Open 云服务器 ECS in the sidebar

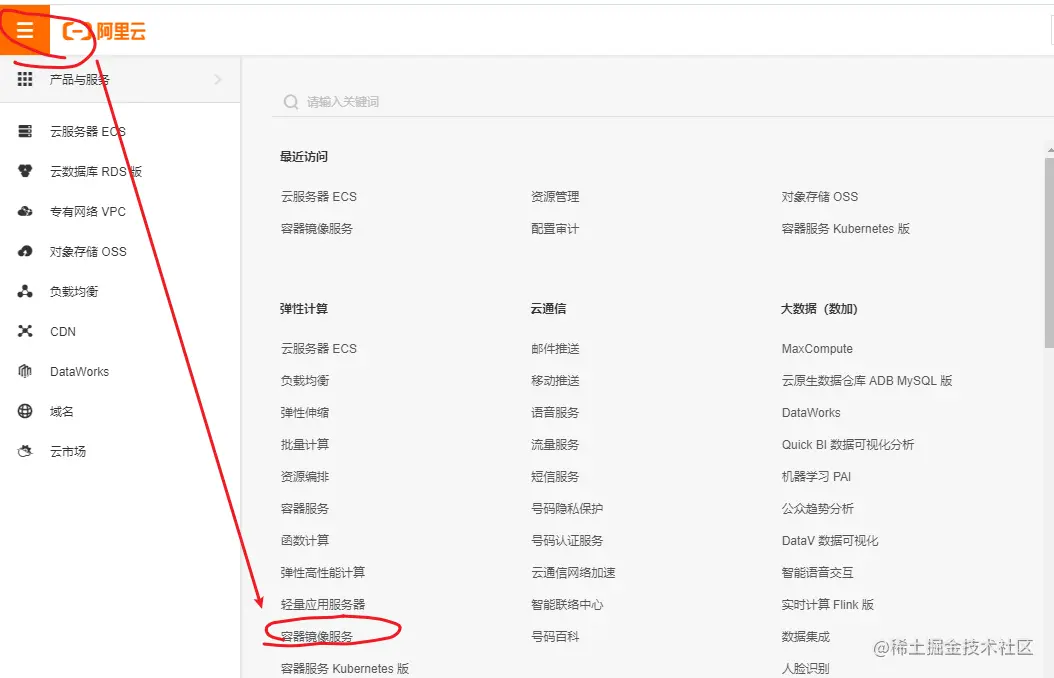pos(88,131)
